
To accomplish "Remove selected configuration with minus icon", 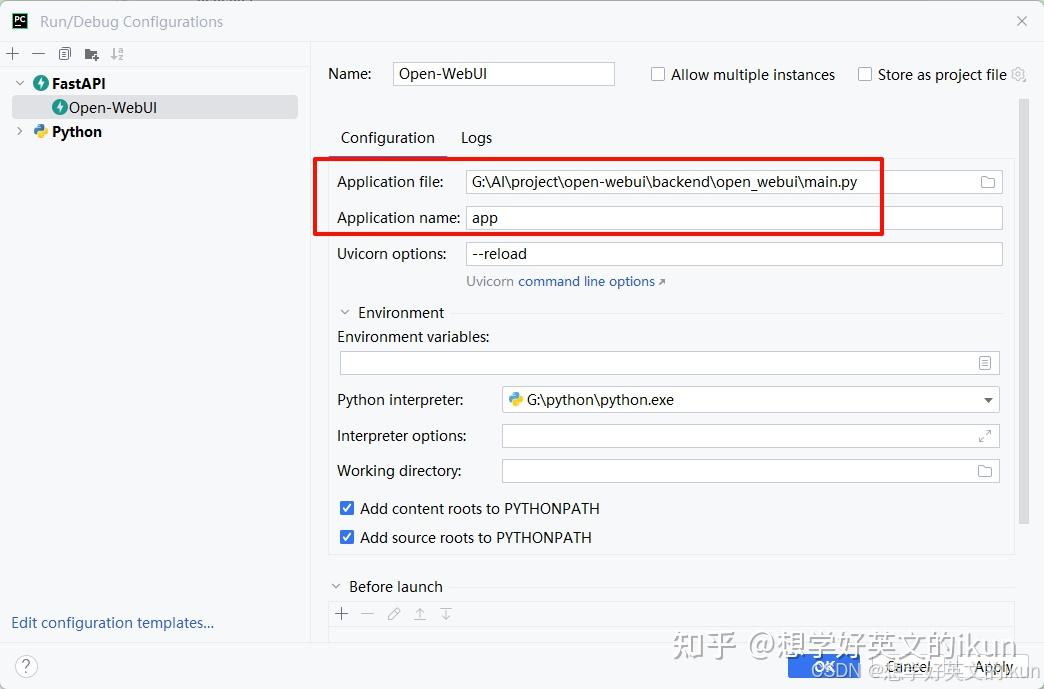I will (39, 54).
